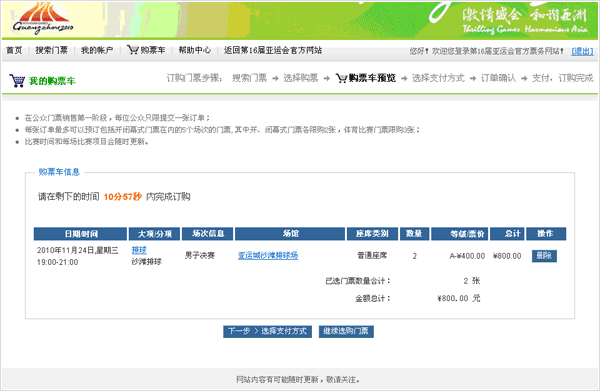Viewport: 600px width, 391px height.
Task: Click the 男子决赛 session cell
Action: click(200, 255)
